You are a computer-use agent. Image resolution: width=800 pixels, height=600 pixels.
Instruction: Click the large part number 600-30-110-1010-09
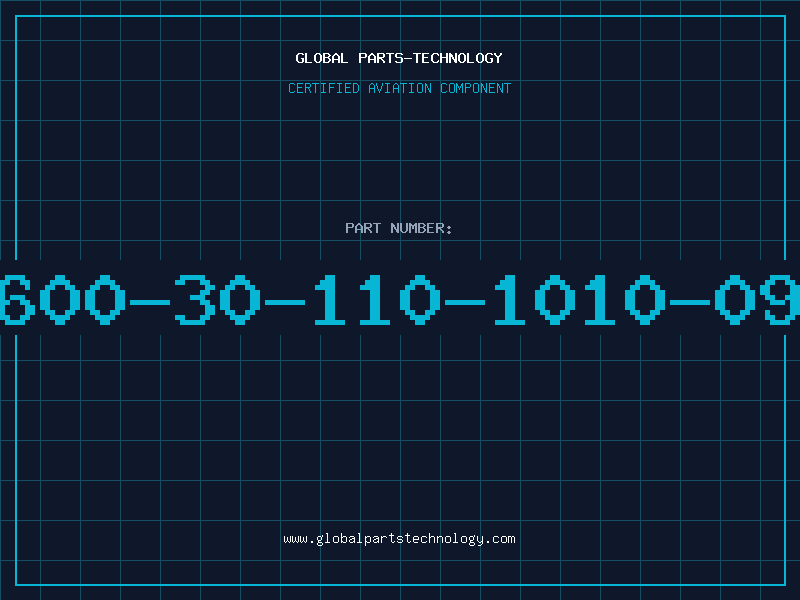click(400, 299)
